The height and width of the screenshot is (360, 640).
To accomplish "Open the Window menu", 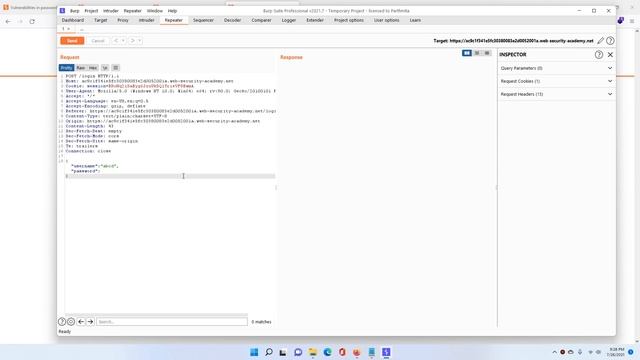I will pyautogui.click(x=155, y=11).
